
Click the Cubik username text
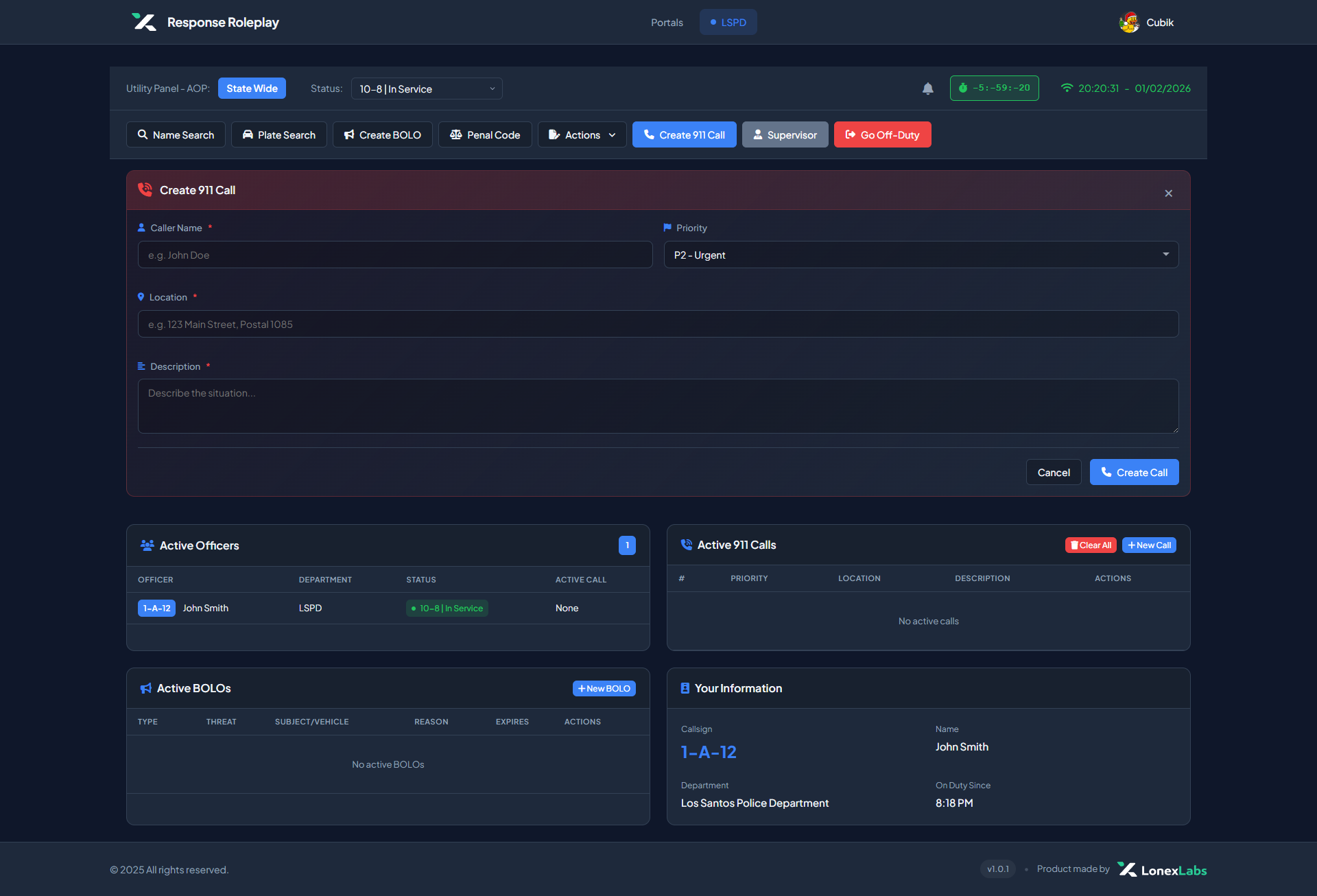click(1160, 22)
